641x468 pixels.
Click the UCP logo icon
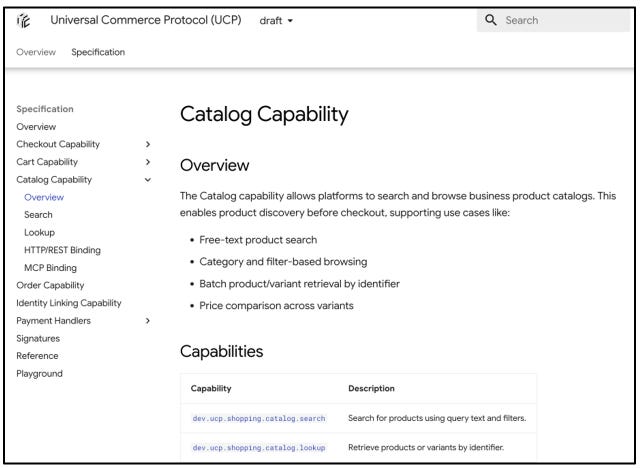(23, 20)
